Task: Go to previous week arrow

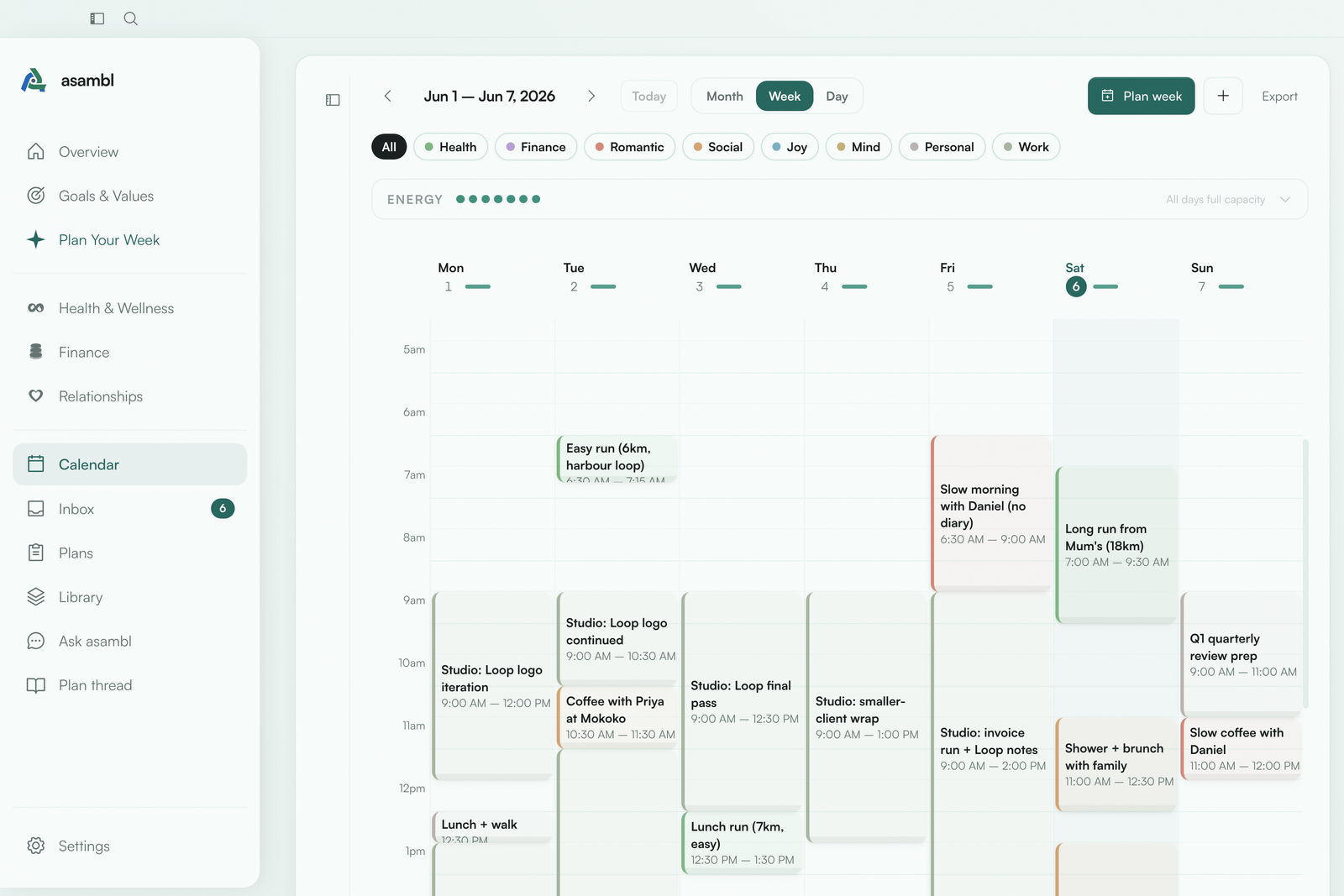Action: 388,97
